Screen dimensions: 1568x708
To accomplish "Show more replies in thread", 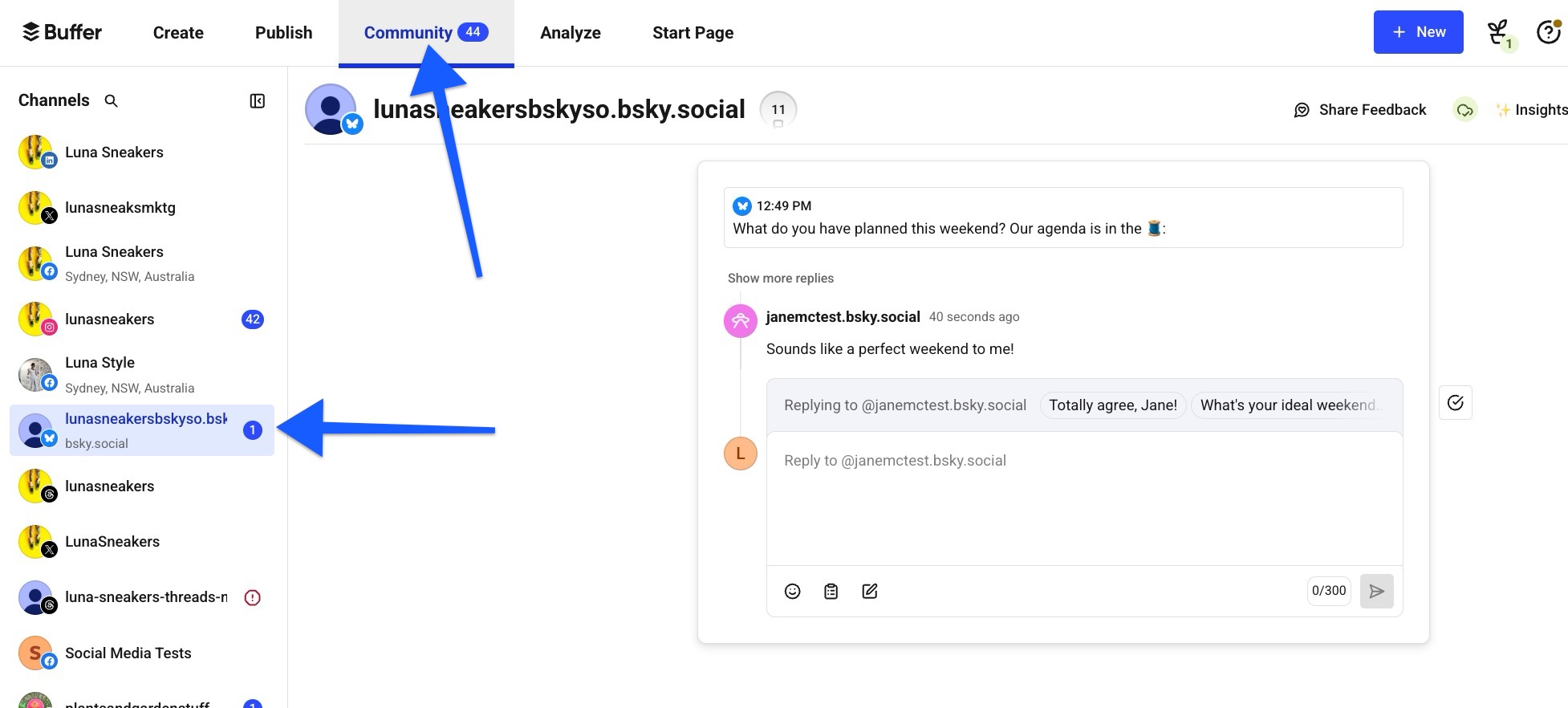I will [x=781, y=279].
